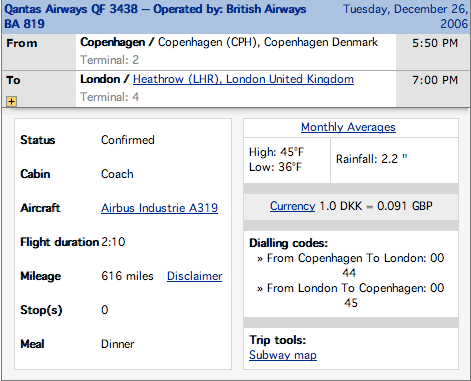Click the Coach cabin value
Viewport: 471px width, 381px height.
point(117,174)
